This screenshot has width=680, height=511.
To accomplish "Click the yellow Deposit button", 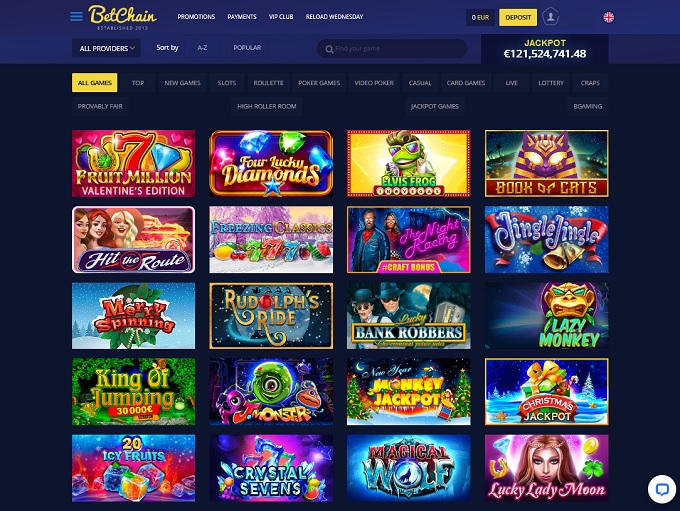I will point(518,17).
